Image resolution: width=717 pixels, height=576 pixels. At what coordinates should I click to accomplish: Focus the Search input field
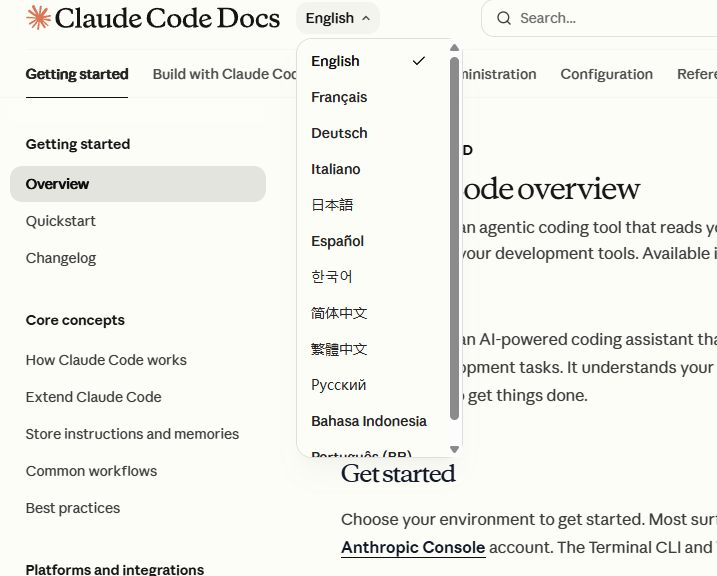click(599, 18)
